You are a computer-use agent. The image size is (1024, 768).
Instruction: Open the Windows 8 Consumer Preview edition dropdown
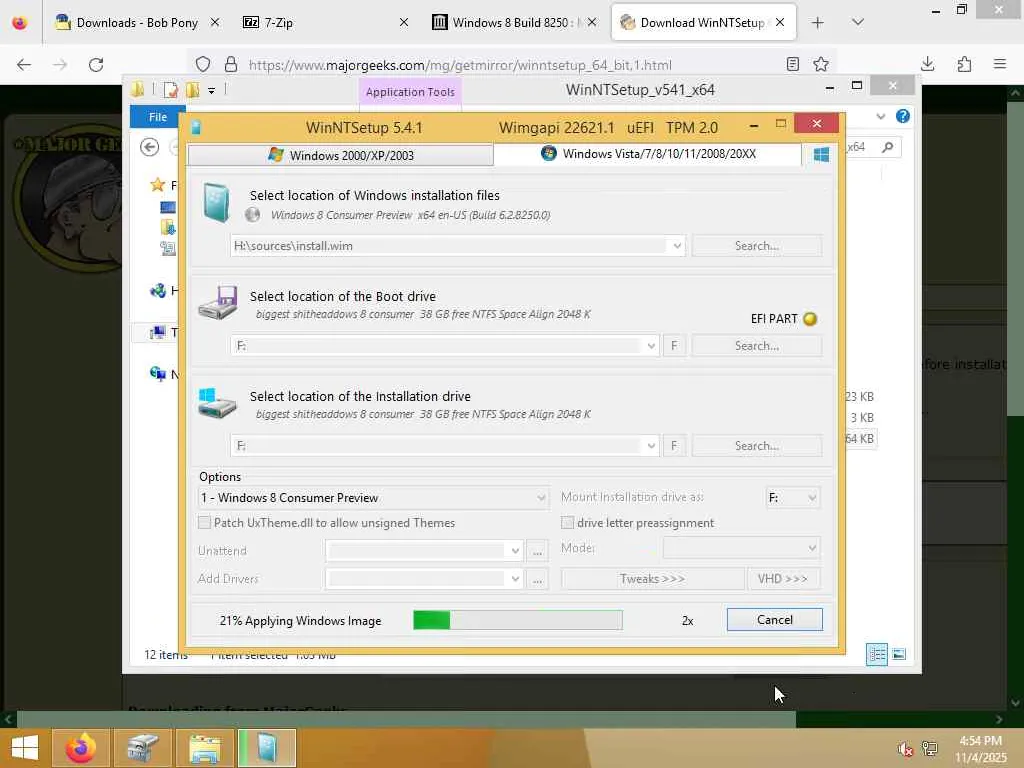tap(372, 498)
